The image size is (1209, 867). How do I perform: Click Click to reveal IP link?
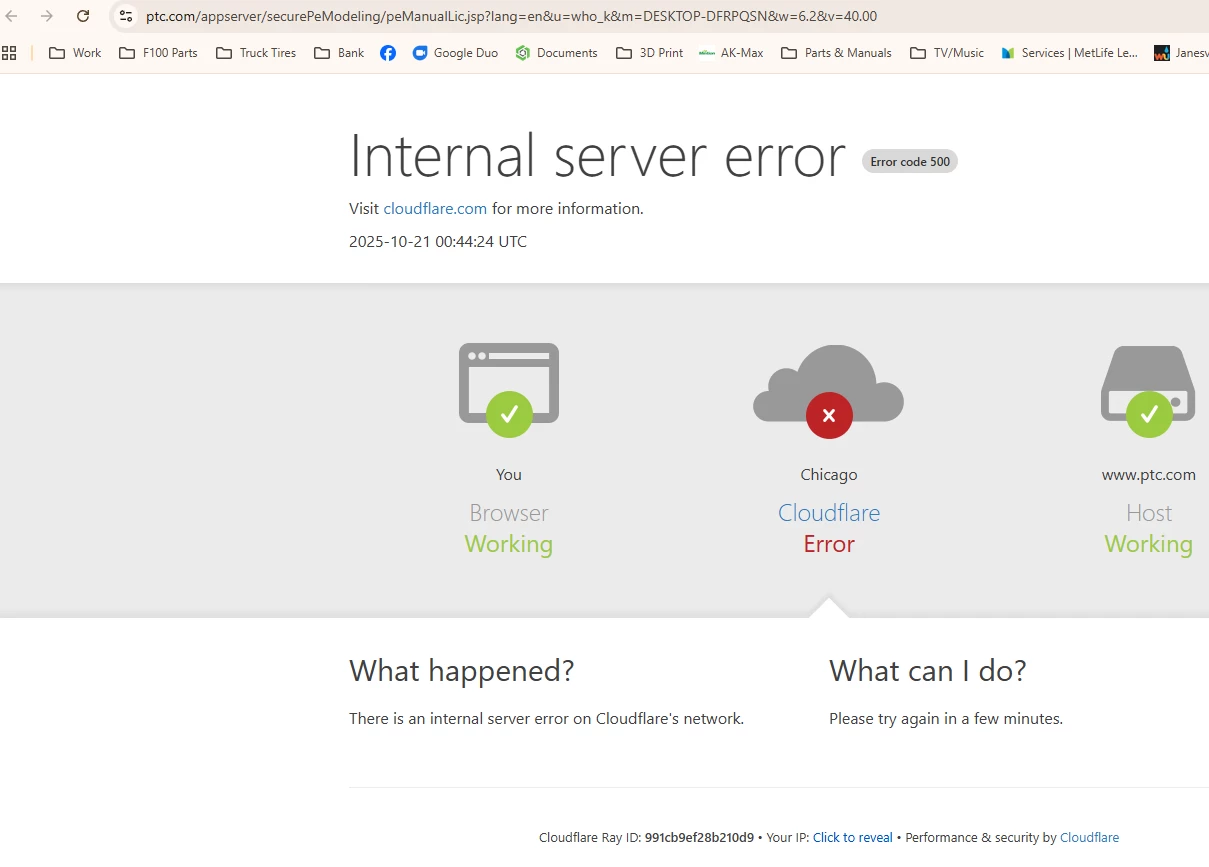click(x=853, y=838)
